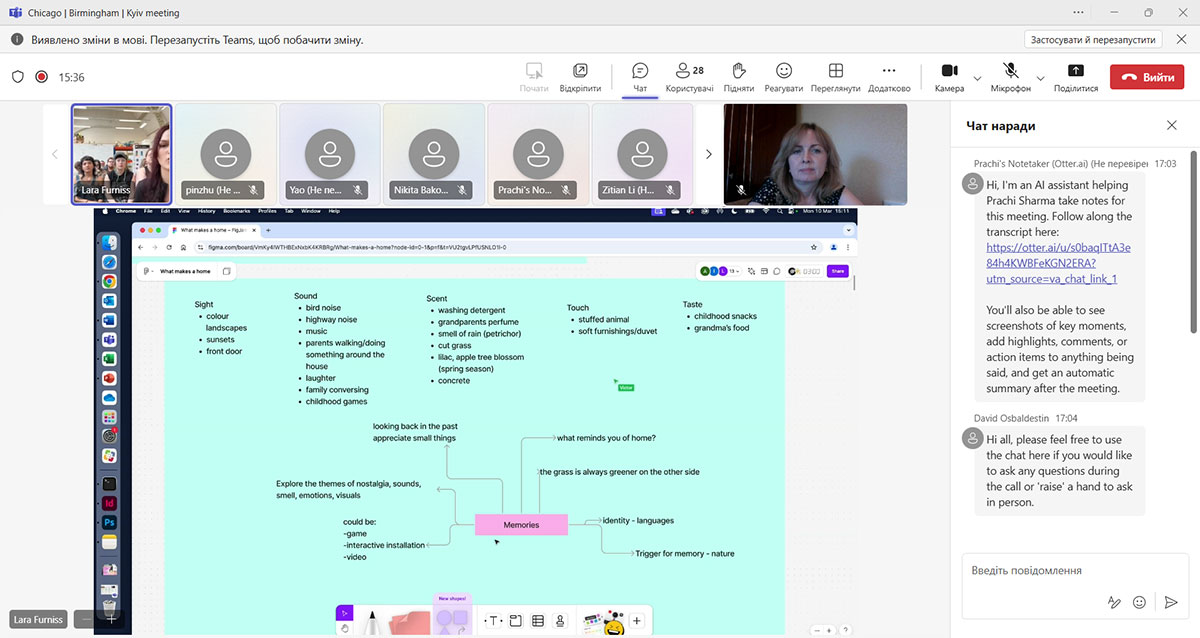The height and width of the screenshot is (638, 1200).
Task: Close the Чат наради panel
Action: [x=1172, y=126]
